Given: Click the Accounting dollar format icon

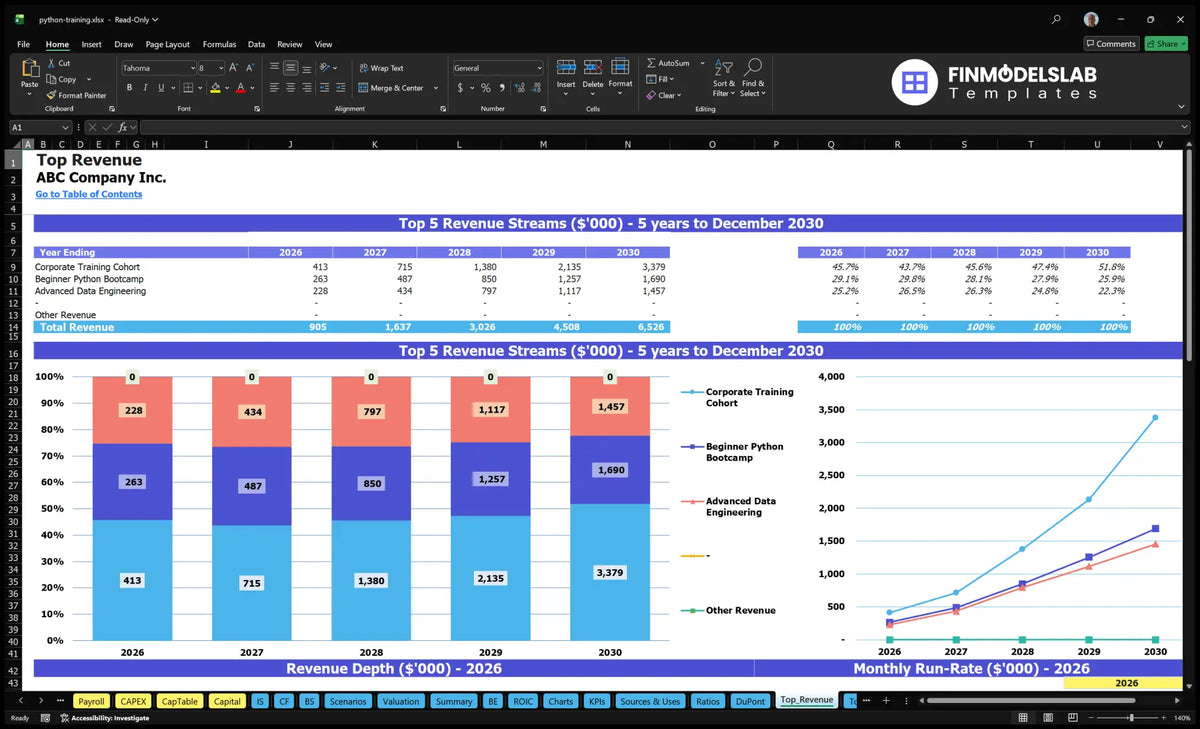Looking at the screenshot, I should click(x=460, y=88).
